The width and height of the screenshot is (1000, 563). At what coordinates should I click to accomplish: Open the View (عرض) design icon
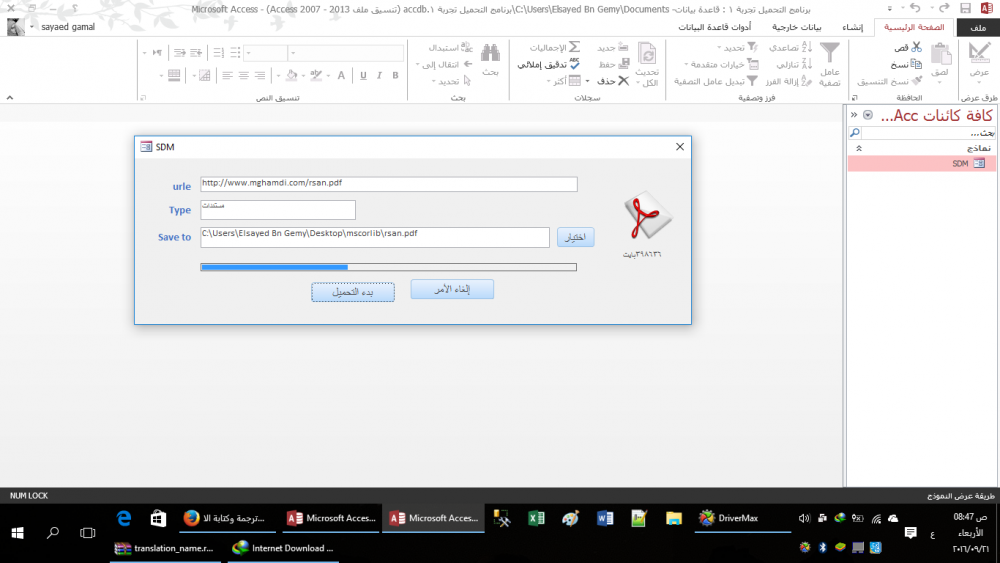(x=979, y=53)
